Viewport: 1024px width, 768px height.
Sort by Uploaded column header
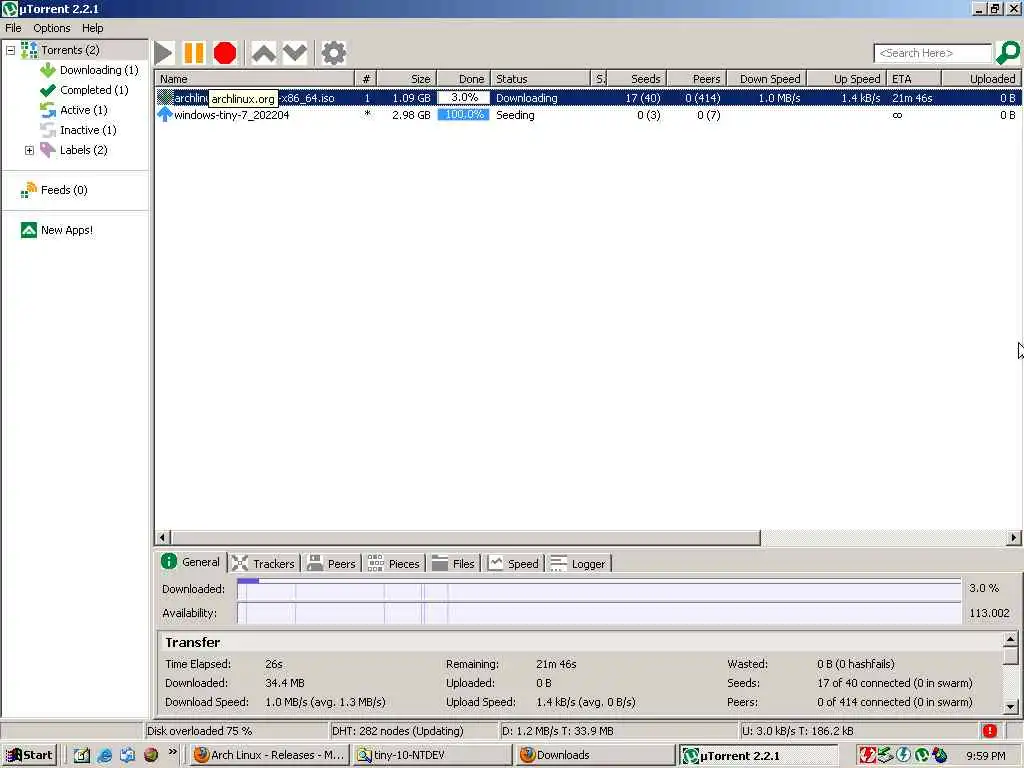pyautogui.click(x=982, y=78)
